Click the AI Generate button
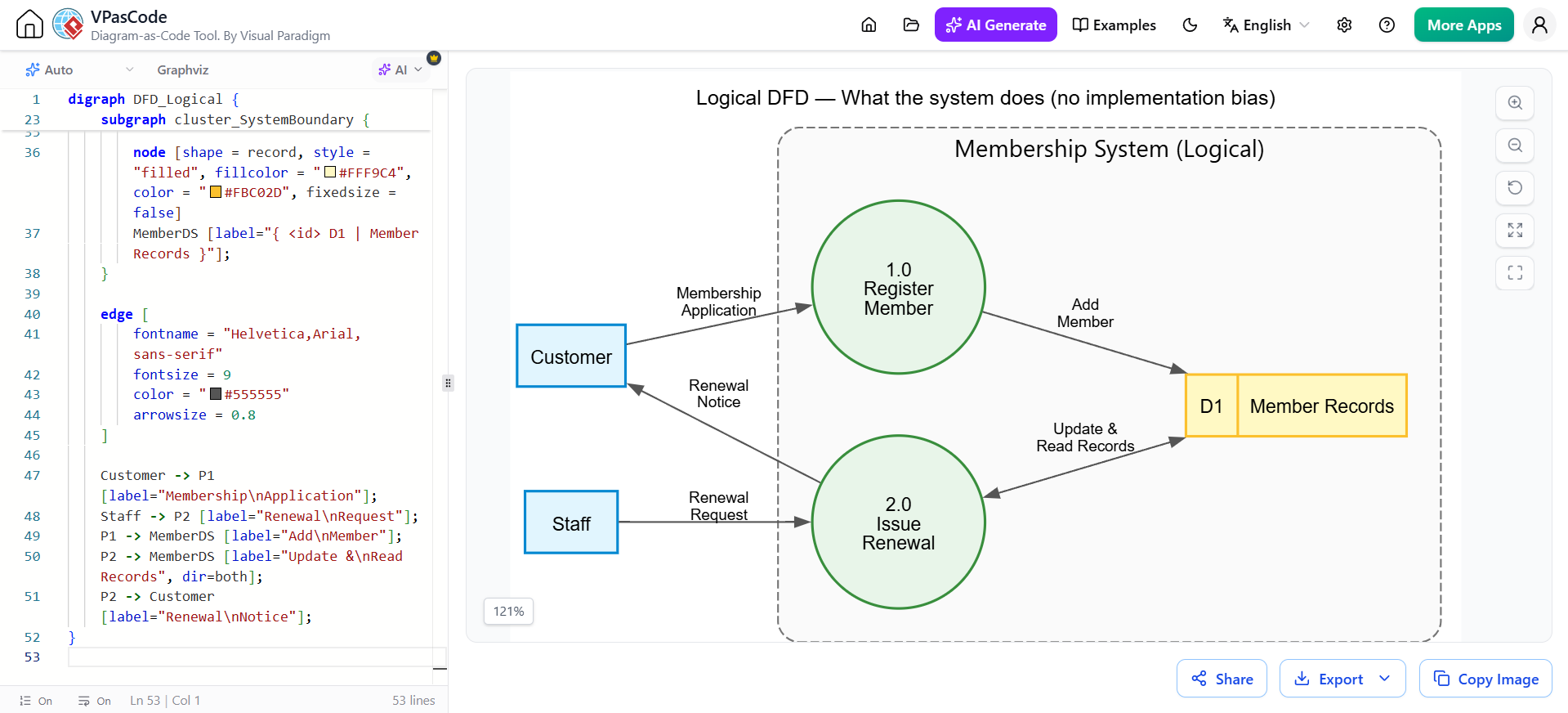The height and width of the screenshot is (713, 1568). 995,25
